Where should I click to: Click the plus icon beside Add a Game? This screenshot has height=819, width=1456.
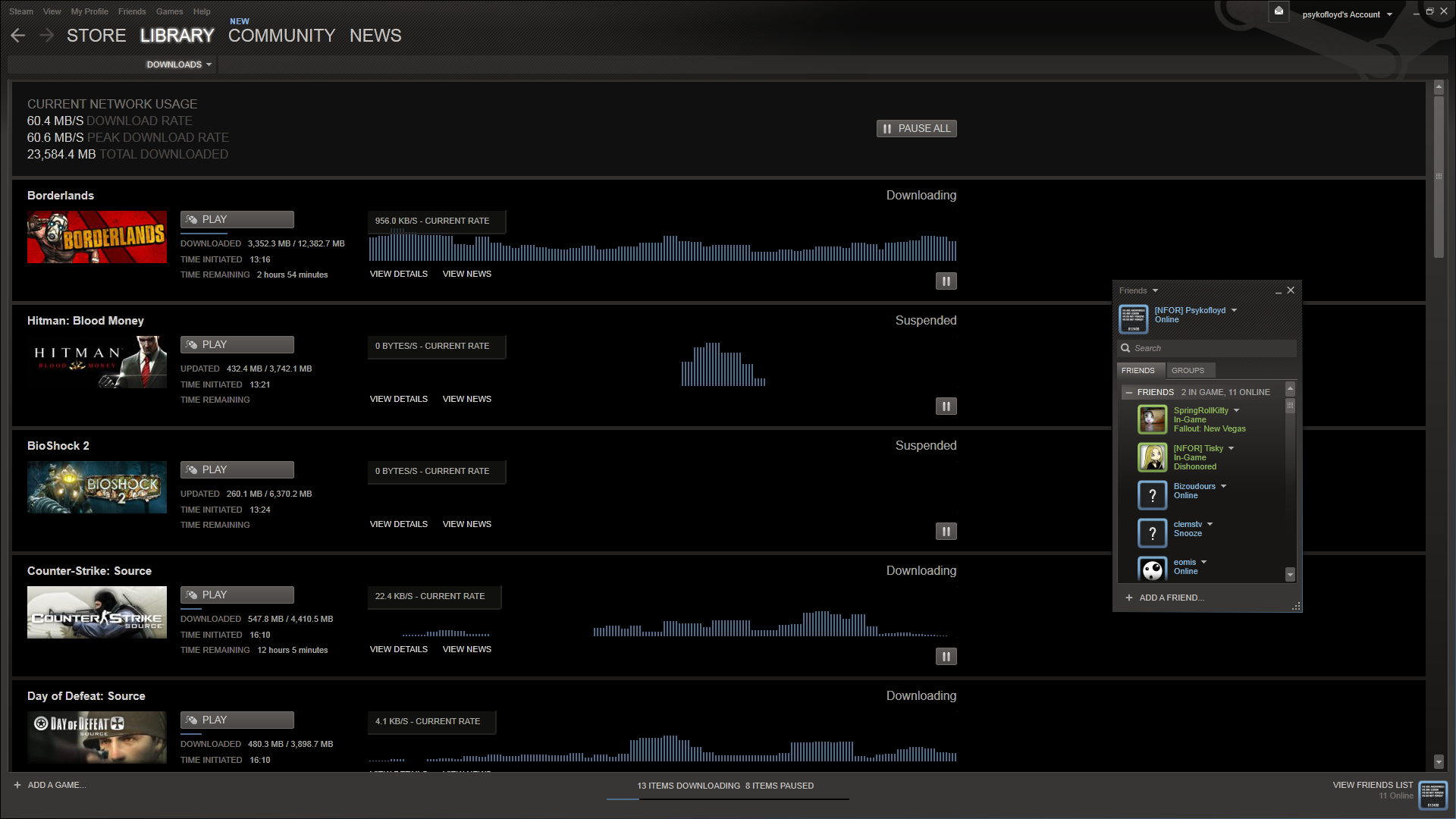(x=17, y=785)
